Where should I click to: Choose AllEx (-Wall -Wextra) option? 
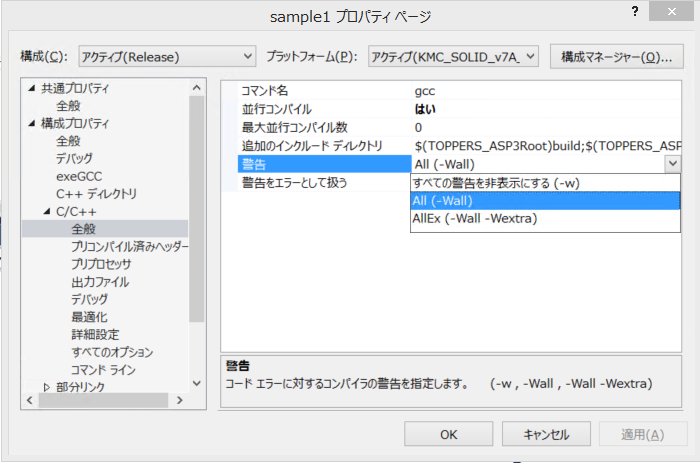click(475, 218)
